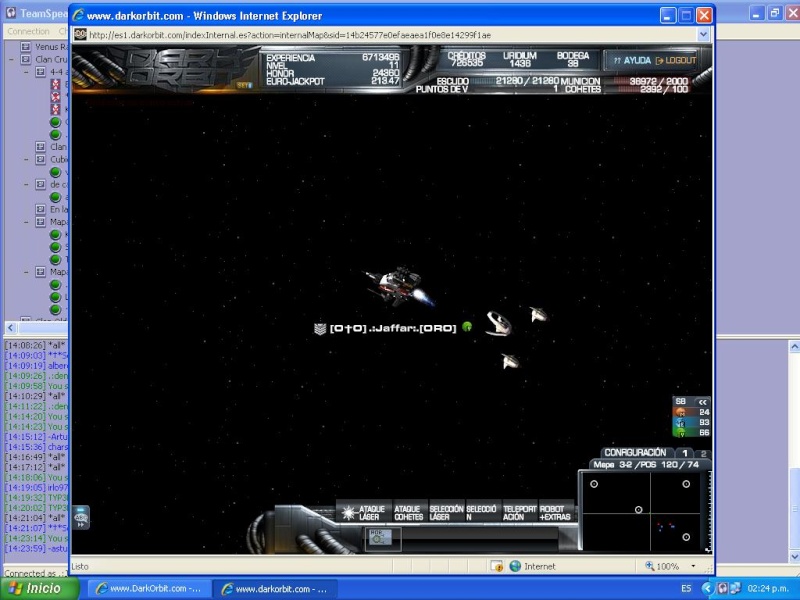Viewport: 800px width, 600px height.
Task: Open the Windows Inicio start button
Action: [39, 588]
